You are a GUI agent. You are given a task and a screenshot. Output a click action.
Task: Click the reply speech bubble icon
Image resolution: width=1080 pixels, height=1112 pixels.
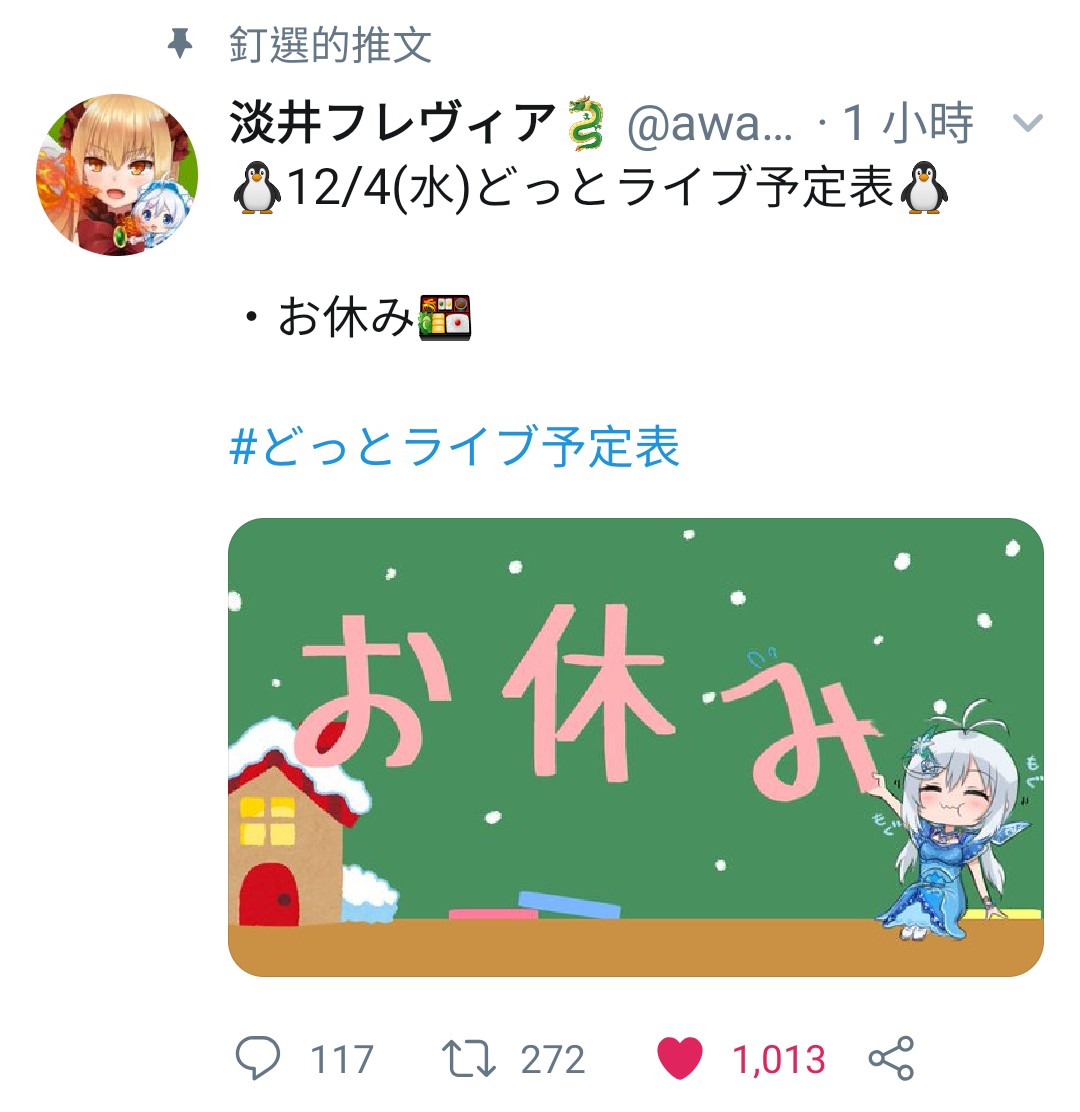coord(257,1058)
